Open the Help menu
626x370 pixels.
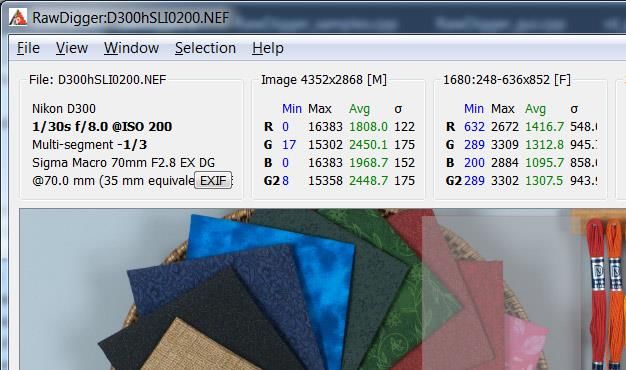click(267, 48)
